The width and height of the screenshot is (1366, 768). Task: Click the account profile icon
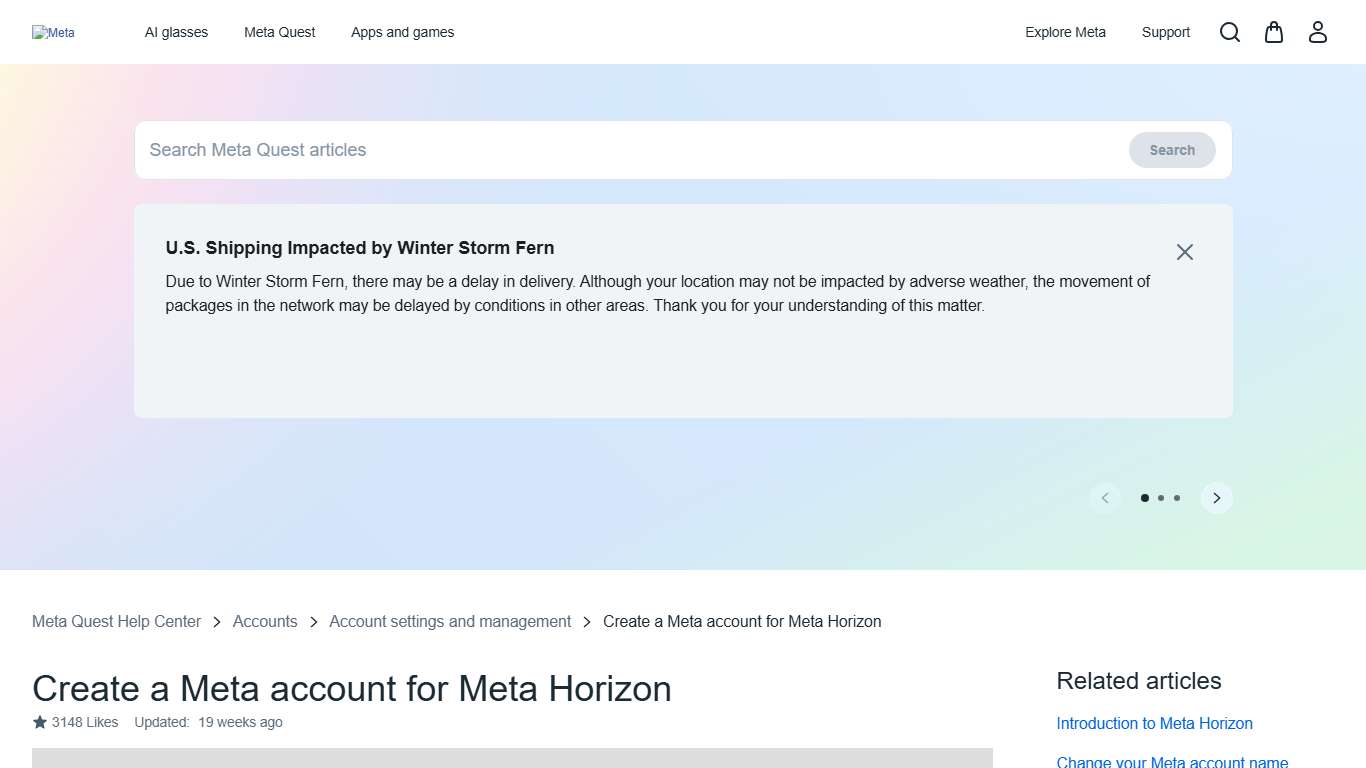pos(1317,32)
